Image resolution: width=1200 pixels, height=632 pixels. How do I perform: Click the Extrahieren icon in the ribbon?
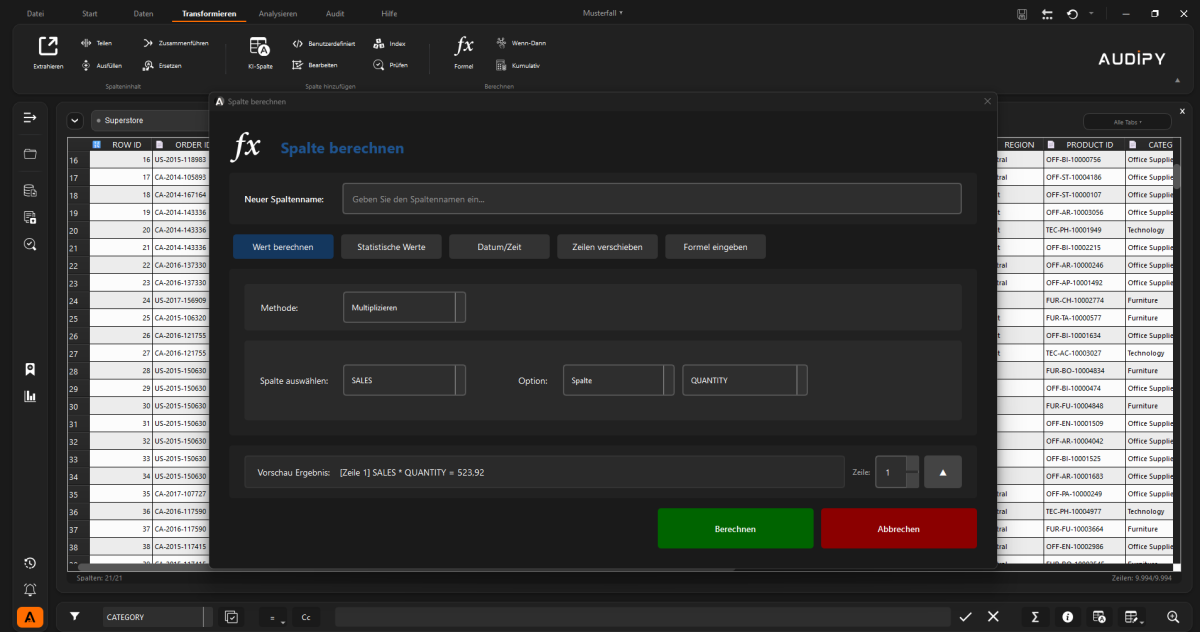[x=48, y=46]
